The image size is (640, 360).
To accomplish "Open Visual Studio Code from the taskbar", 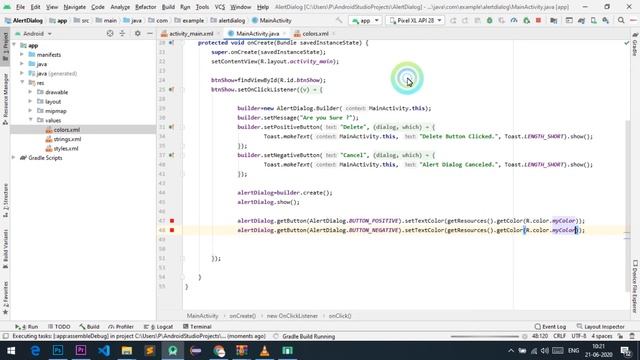I will point(104,351).
